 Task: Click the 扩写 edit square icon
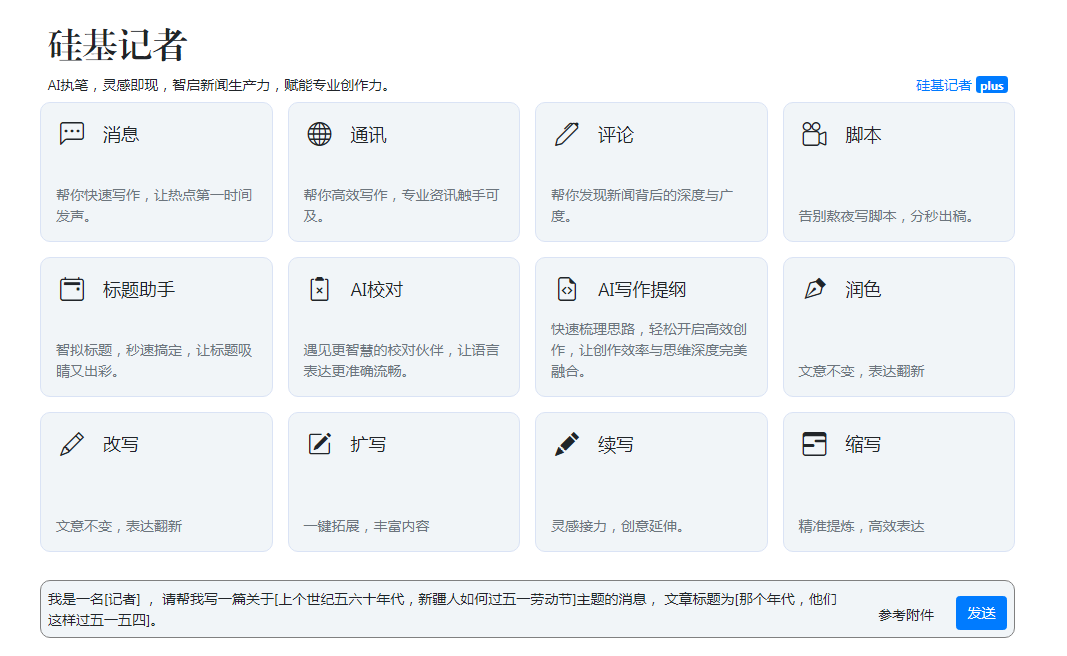[x=319, y=444]
